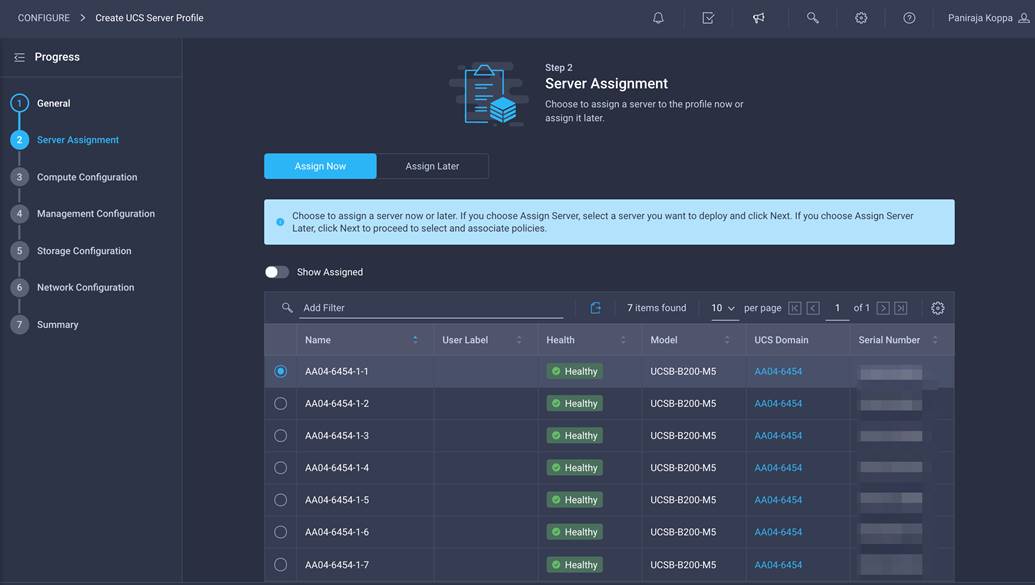Go to the Network Configuration step
Screen dimensions: 1035x585
click(x=85, y=287)
